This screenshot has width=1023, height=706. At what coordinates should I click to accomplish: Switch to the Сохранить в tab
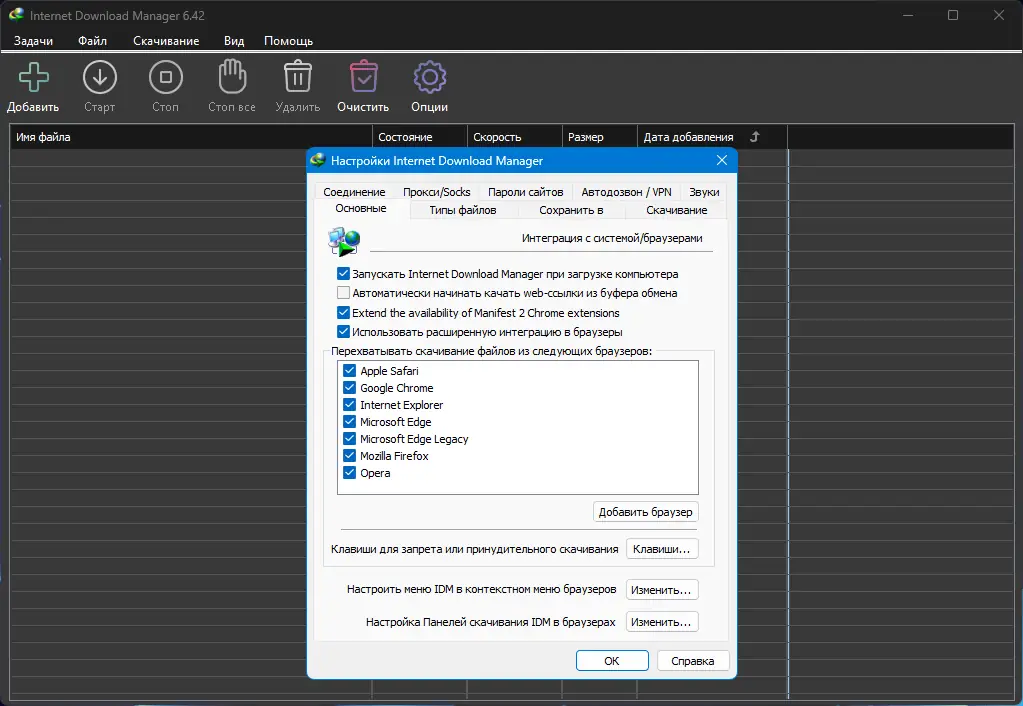coord(571,210)
